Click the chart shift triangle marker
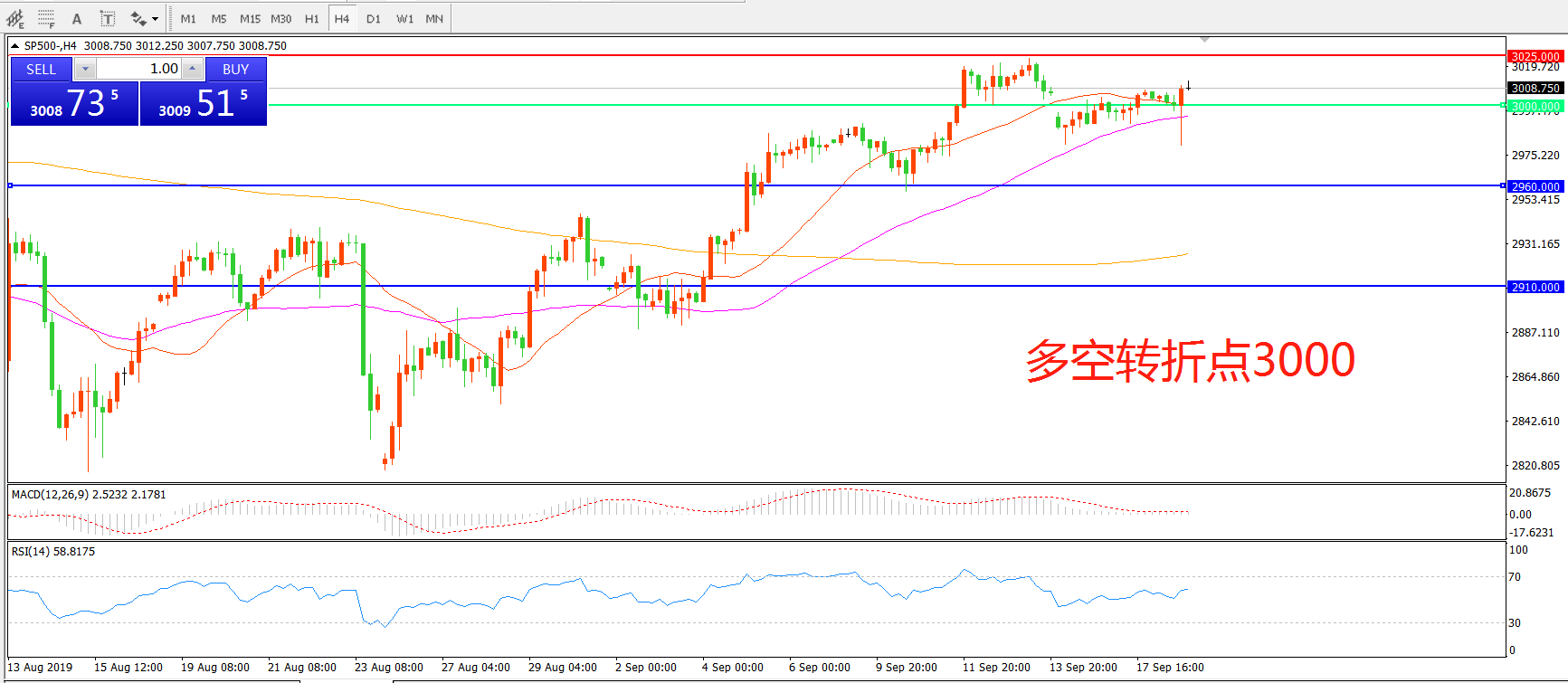This screenshot has height=683, width=1568. (x=1204, y=40)
